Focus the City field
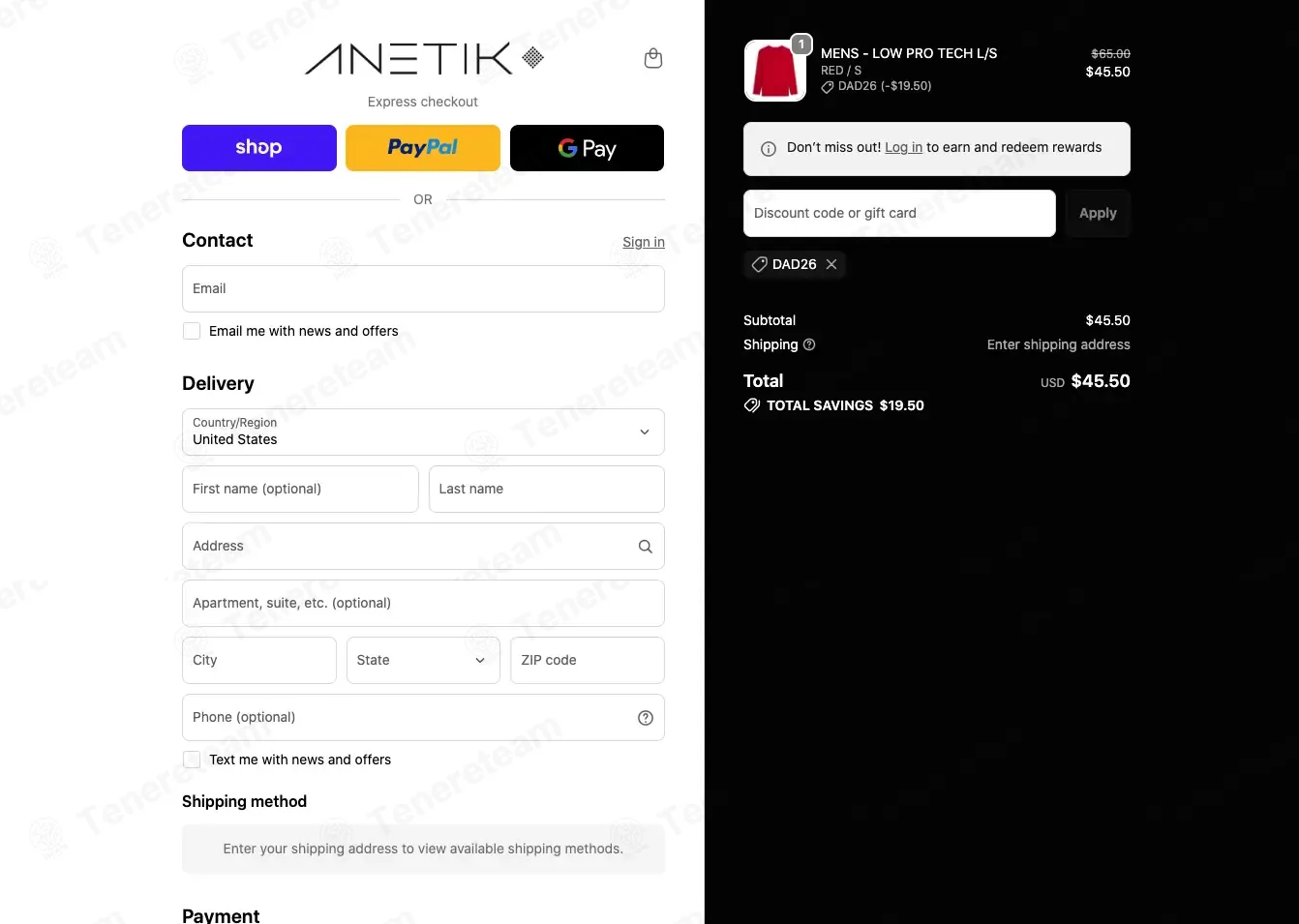The width and height of the screenshot is (1299, 924). [259, 660]
